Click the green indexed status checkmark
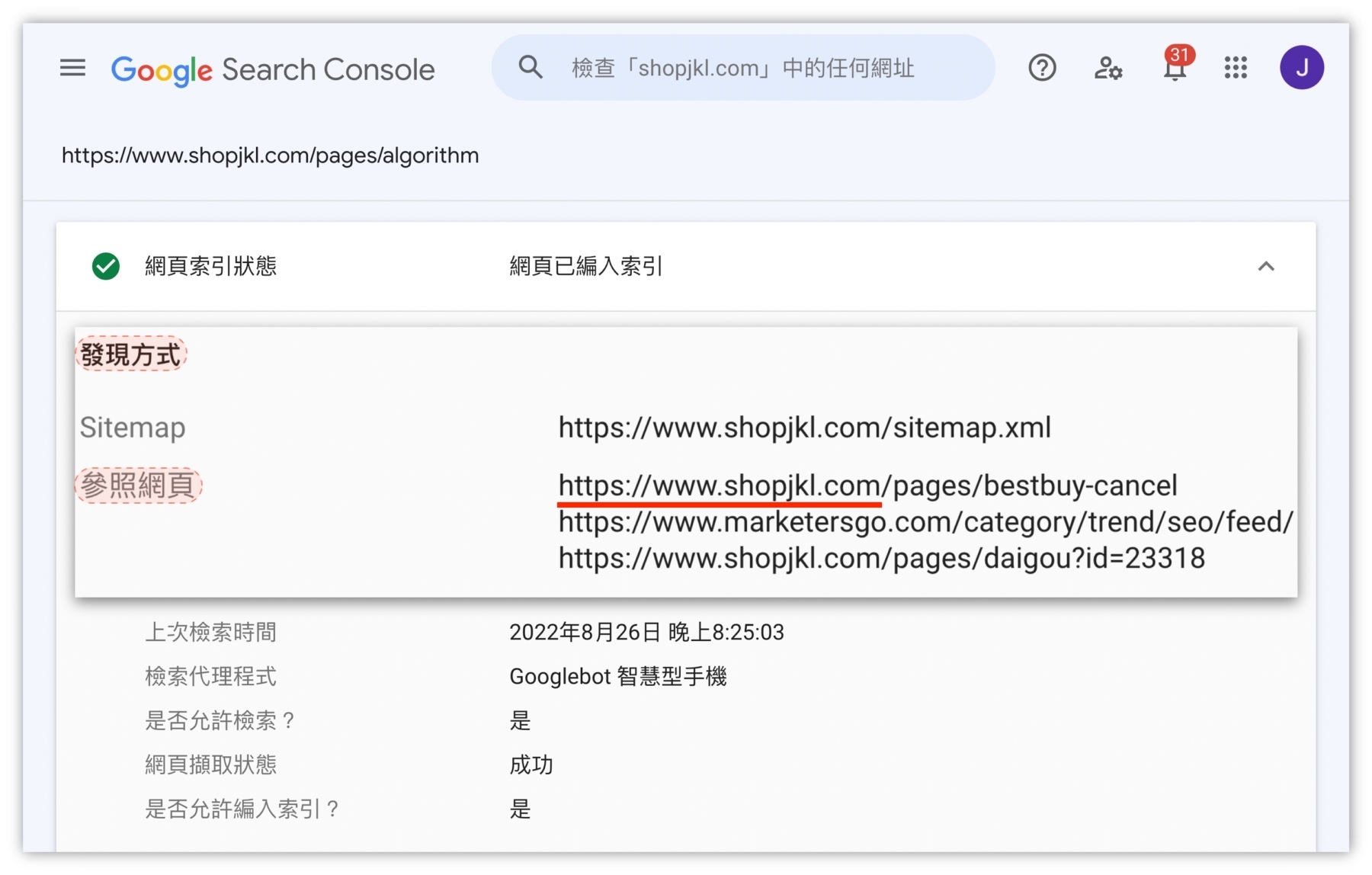 pyautogui.click(x=106, y=266)
